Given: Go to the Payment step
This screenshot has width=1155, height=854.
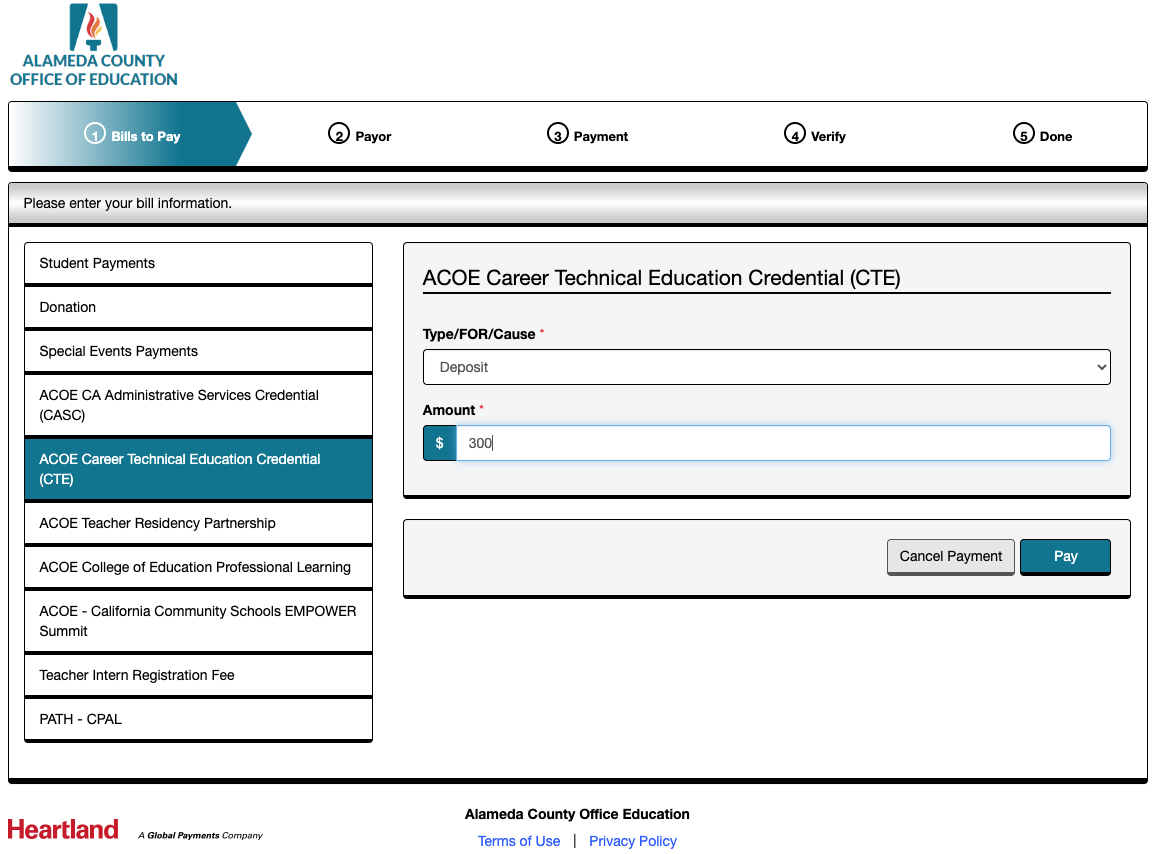Looking at the screenshot, I should click(x=587, y=136).
